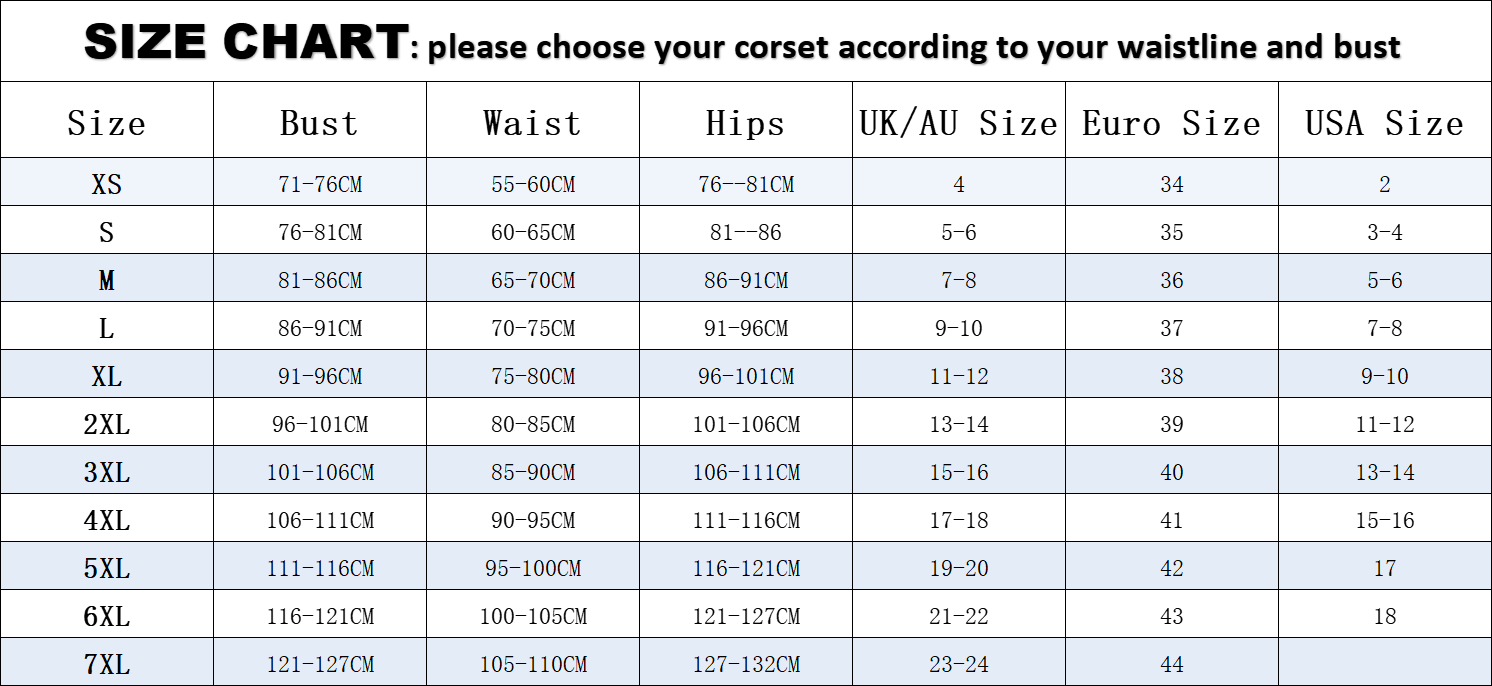Click the USA Size column header
The width and height of the screenshot is (1492, 686).
pos(1384,123)
